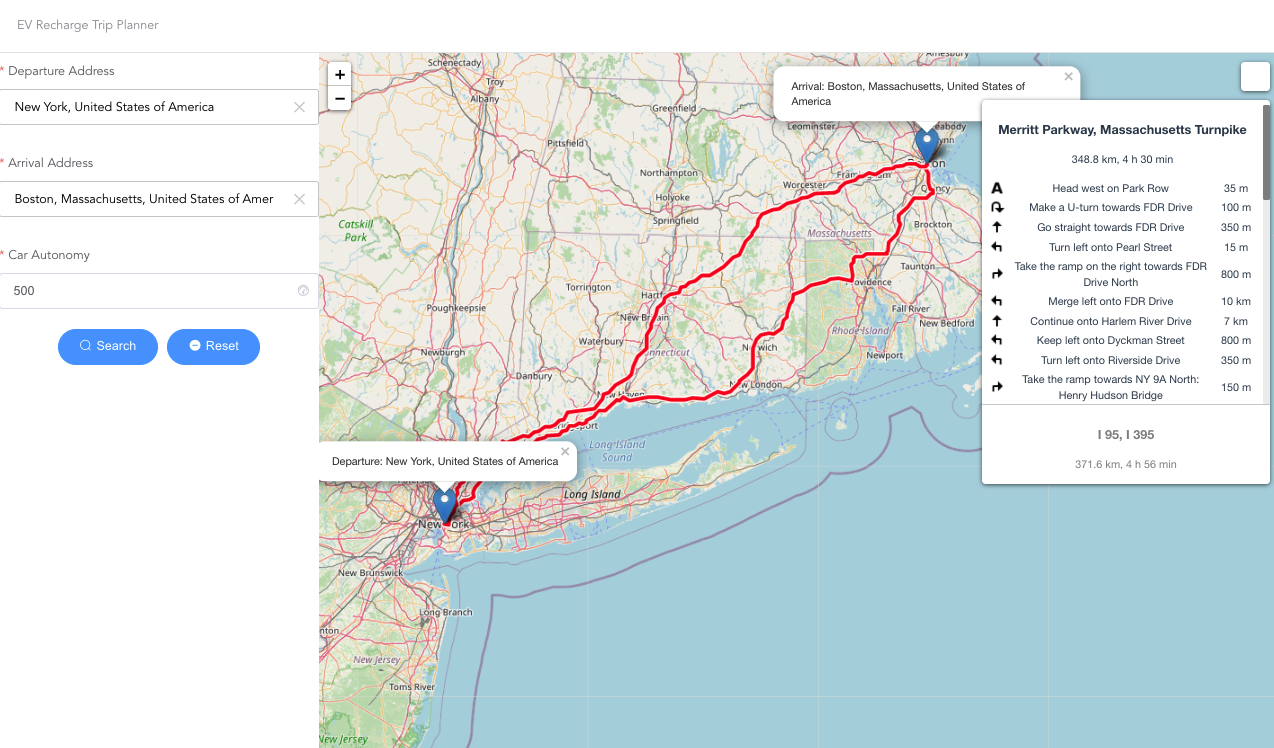1274x748 pixels.
Task: Click the Arrival Address label
Action: click(50, 163)
